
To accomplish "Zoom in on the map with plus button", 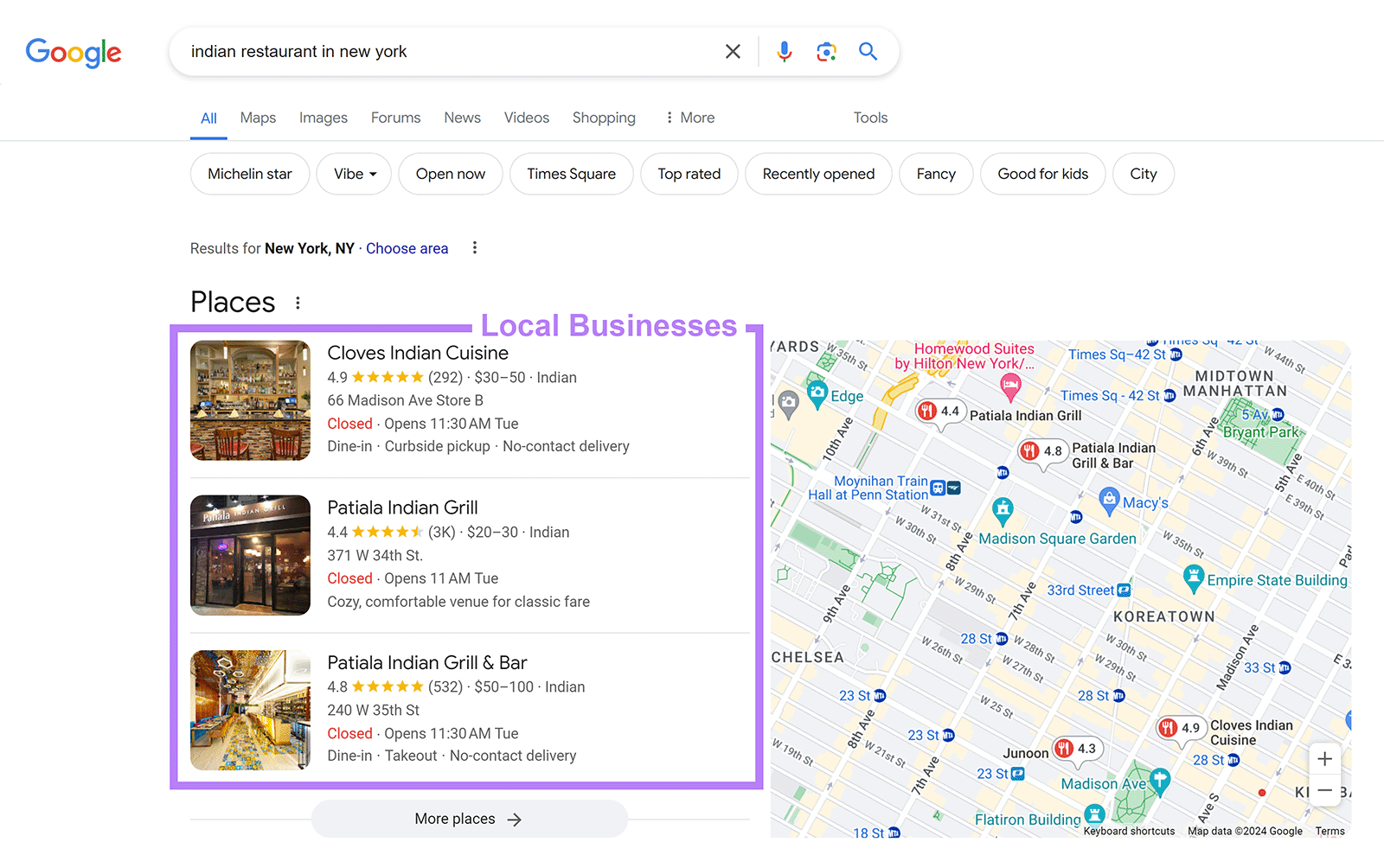I will [1324, 759].
